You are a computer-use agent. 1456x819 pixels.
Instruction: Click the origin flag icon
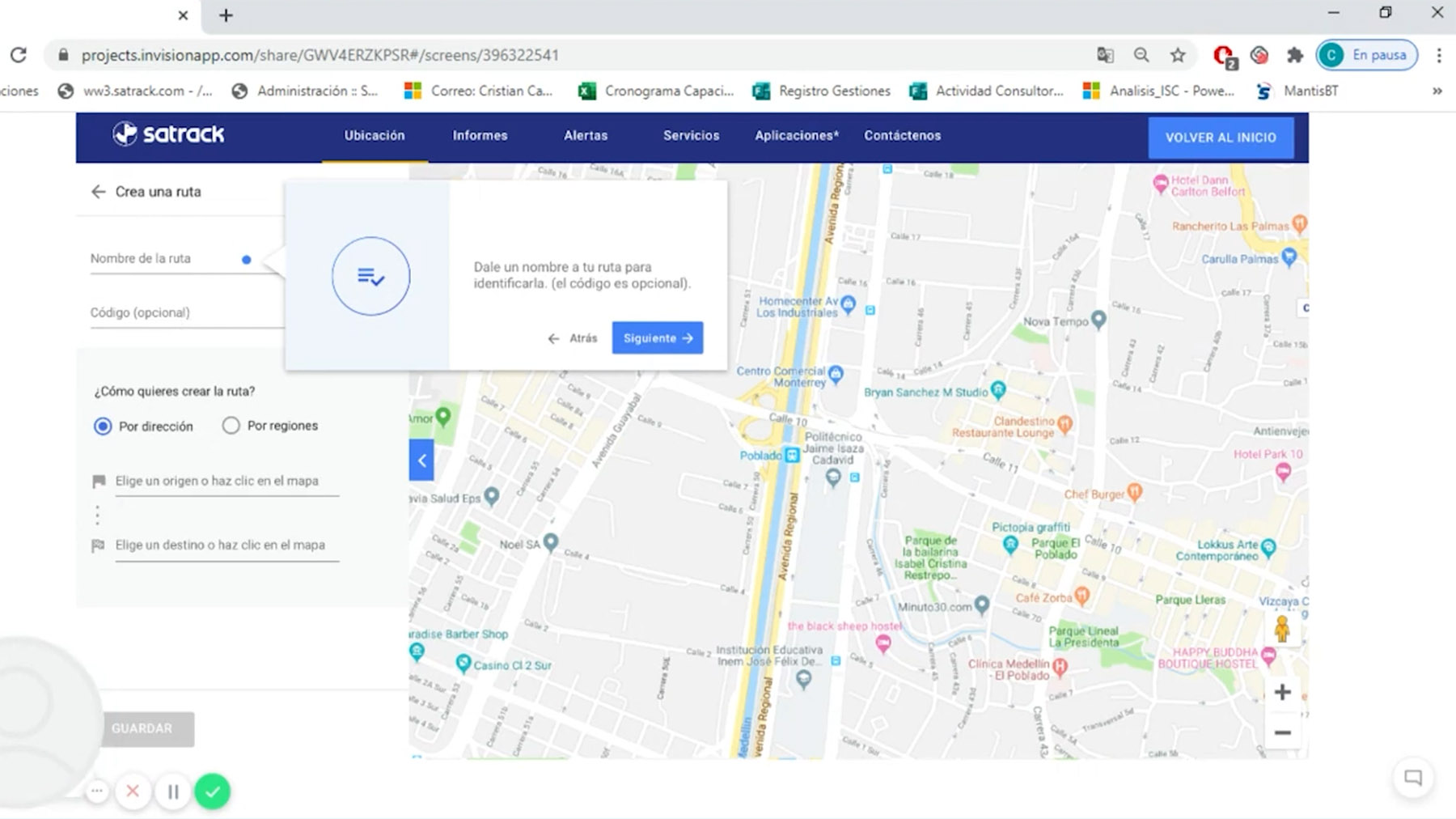pyautogui.click(x=99, y=482)
